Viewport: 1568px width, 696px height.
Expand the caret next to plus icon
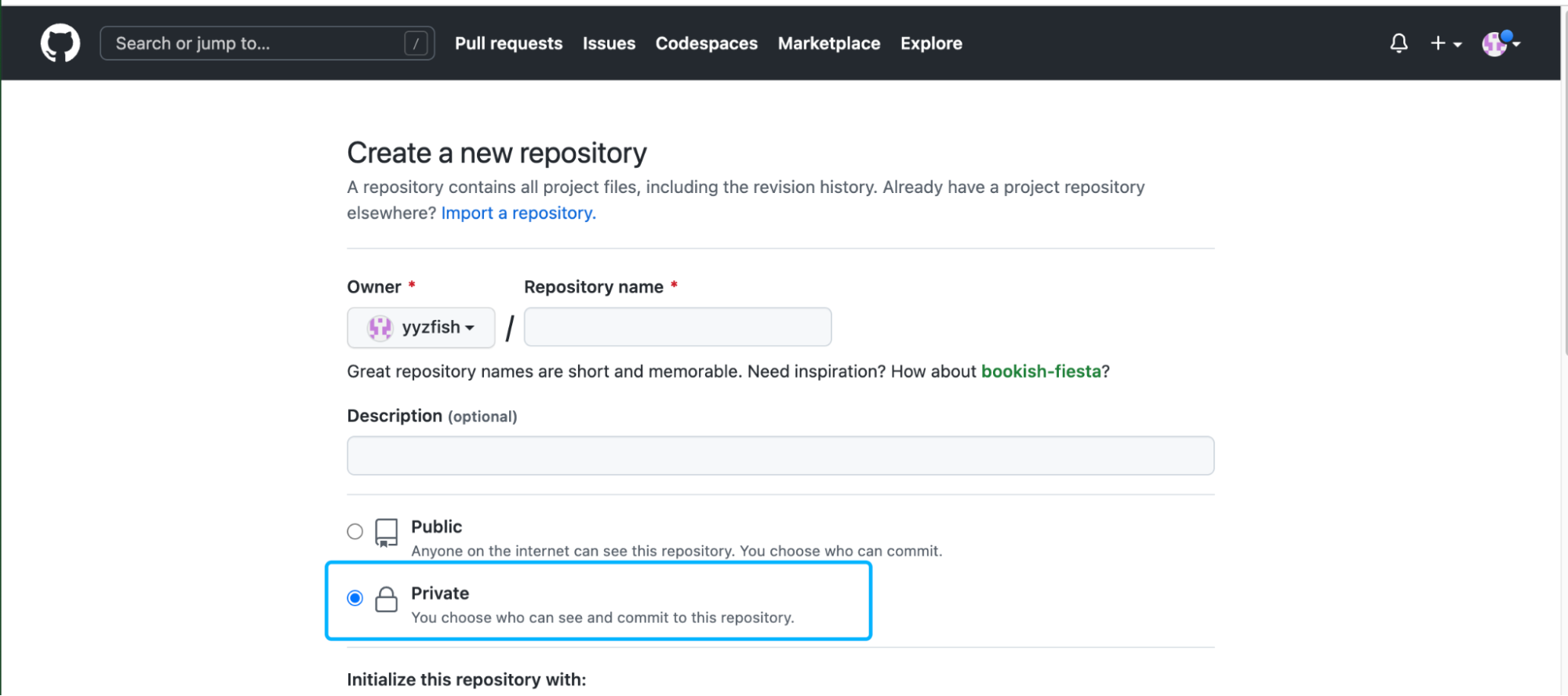(x=1457, y=45)
